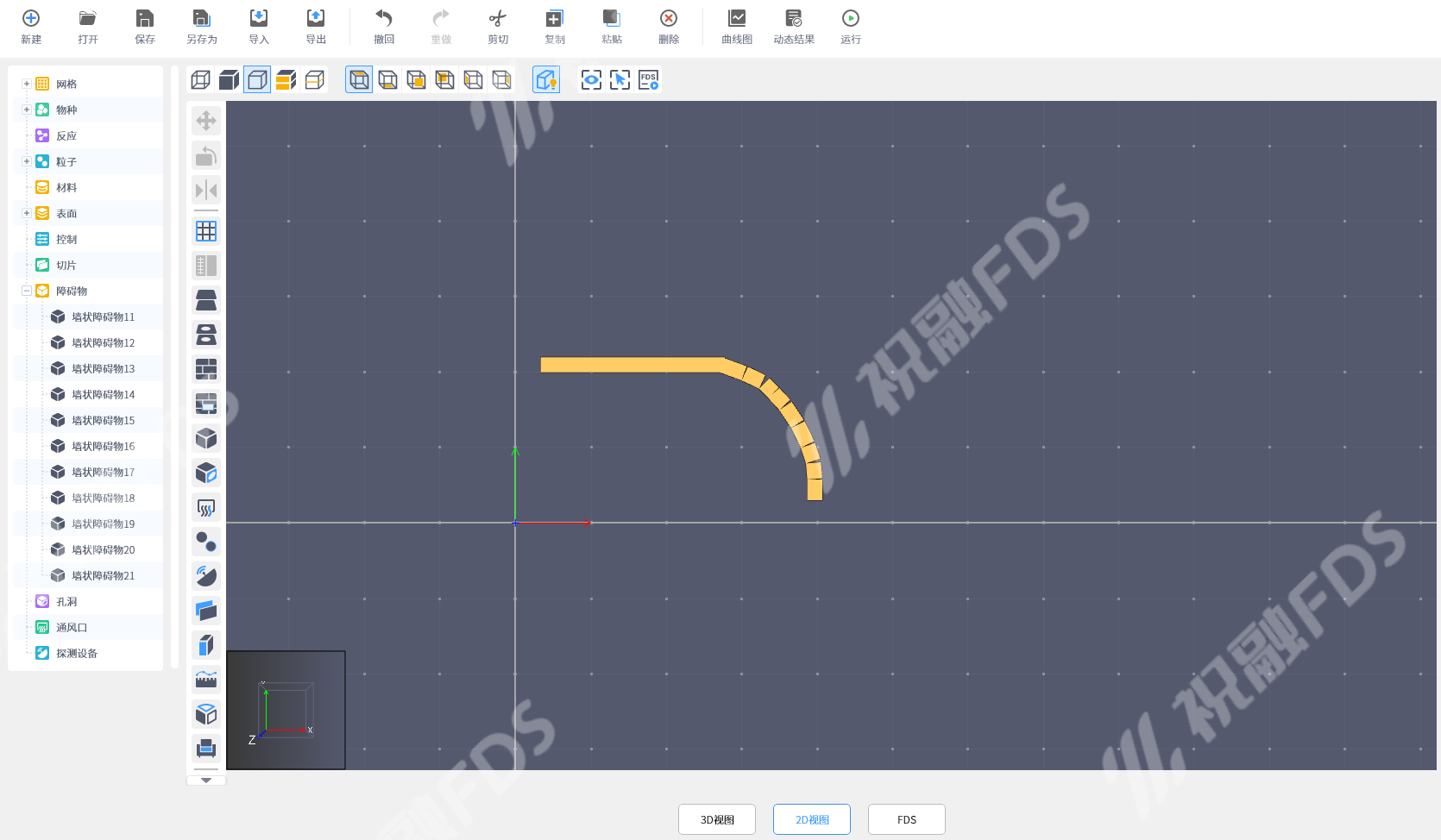Switch to the 3D视图 tab

[716, 819]
